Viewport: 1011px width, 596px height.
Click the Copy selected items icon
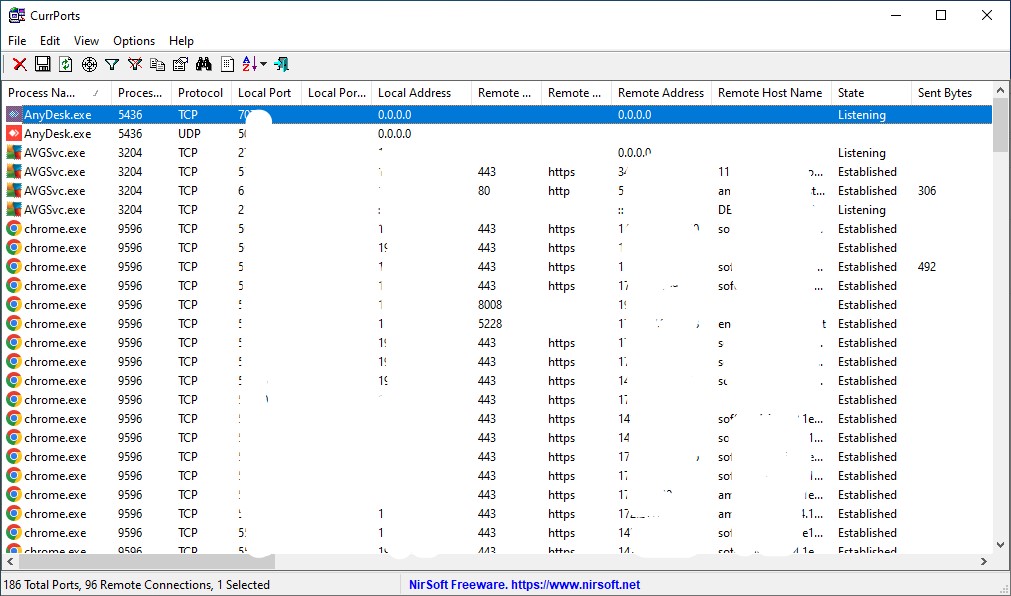[157, 64]
